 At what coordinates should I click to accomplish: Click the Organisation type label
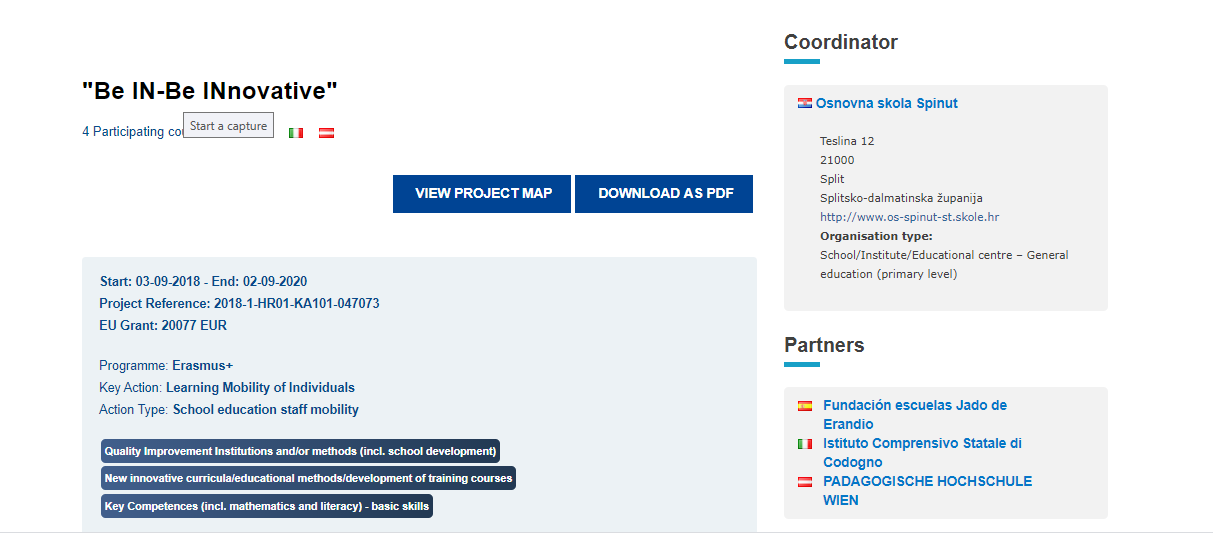[876, 236]
